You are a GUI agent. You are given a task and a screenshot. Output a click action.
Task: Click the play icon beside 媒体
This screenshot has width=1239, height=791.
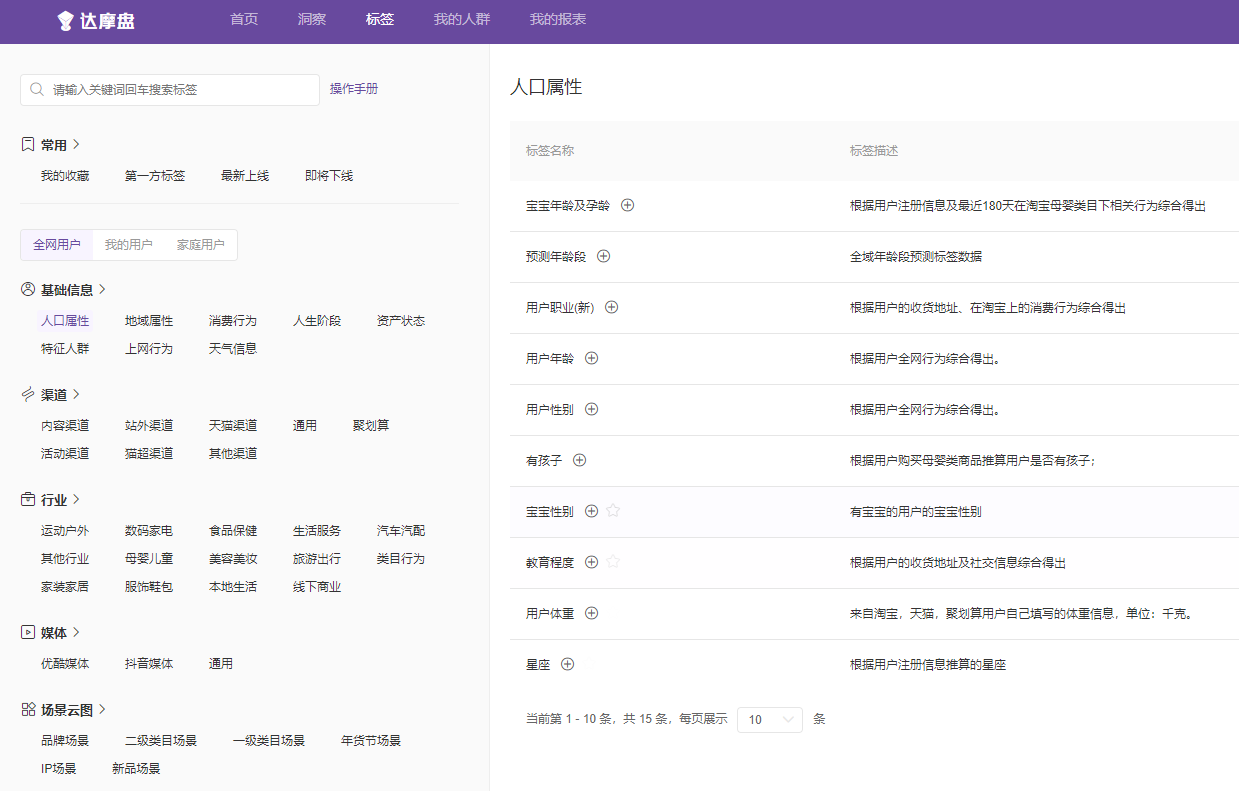(28, 633)
